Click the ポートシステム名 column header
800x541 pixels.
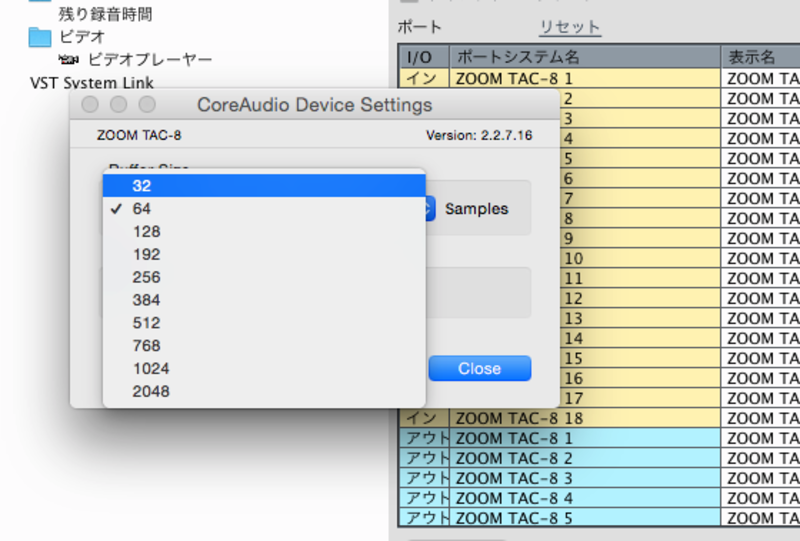tap(585, 57)
